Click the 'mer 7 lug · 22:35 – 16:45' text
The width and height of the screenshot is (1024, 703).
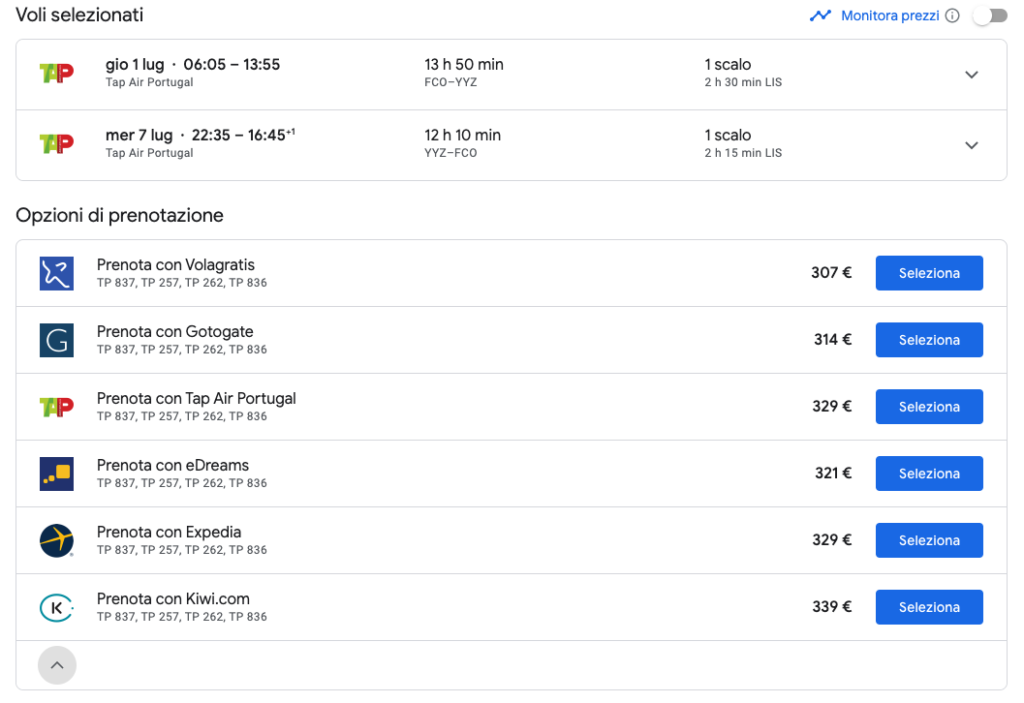(200, 135)
